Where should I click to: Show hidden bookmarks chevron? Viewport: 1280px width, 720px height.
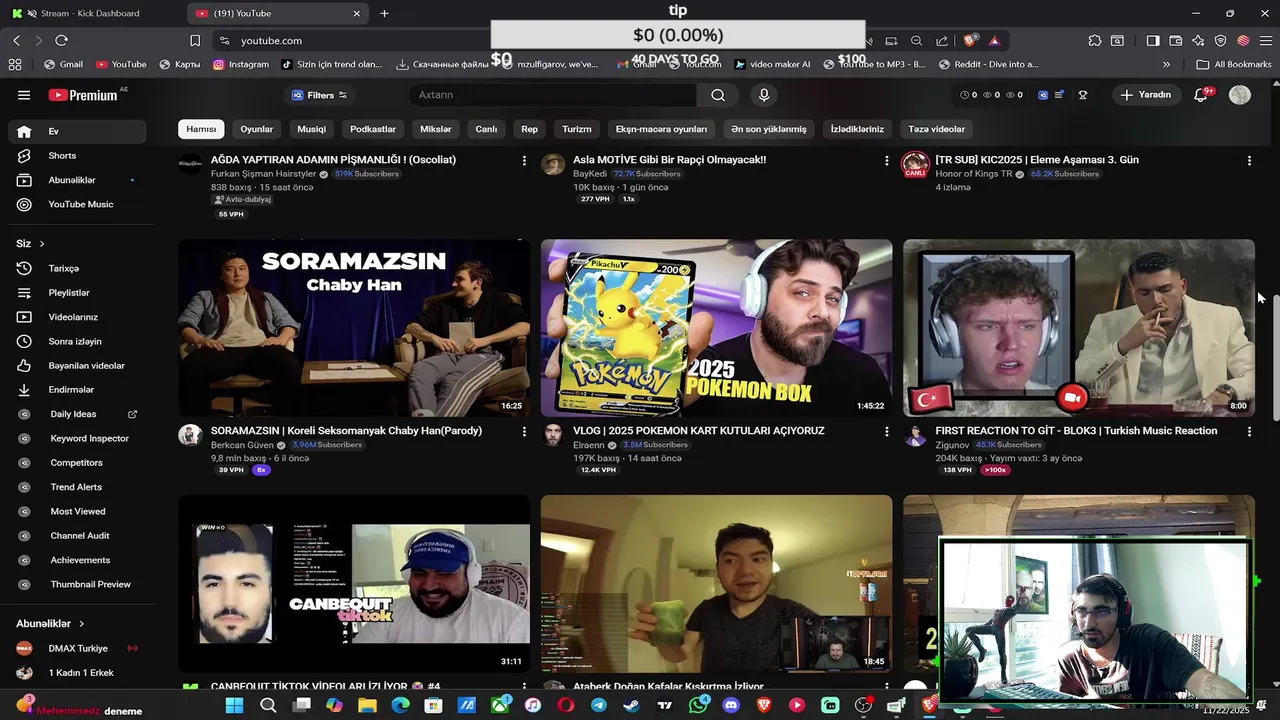click(1167, 64)
